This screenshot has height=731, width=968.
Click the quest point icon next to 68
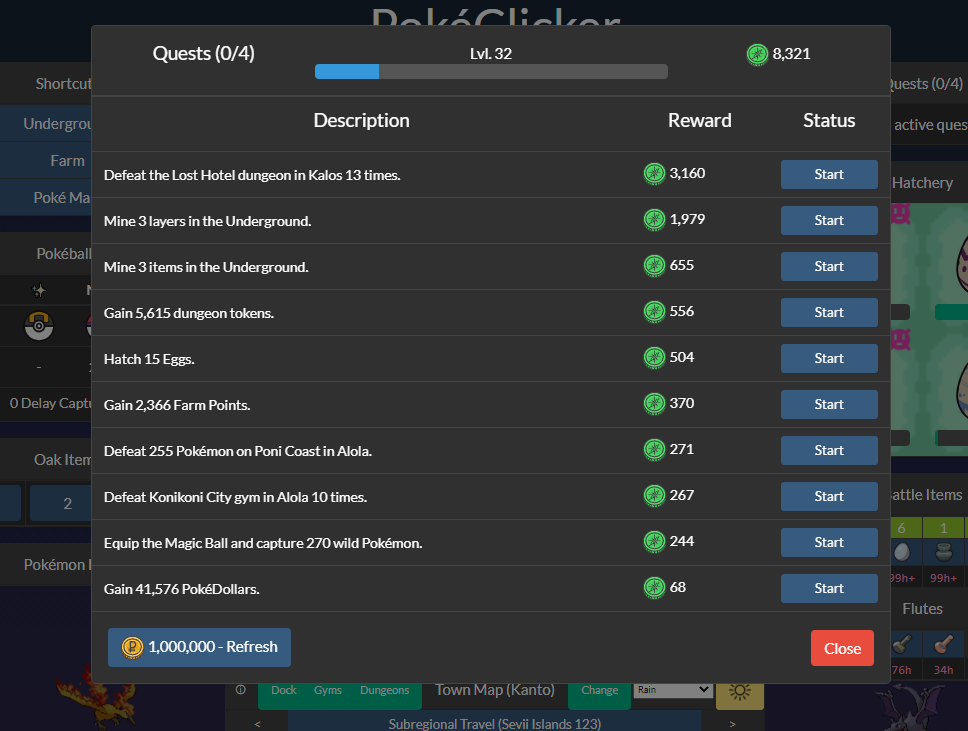pos(654,587)
